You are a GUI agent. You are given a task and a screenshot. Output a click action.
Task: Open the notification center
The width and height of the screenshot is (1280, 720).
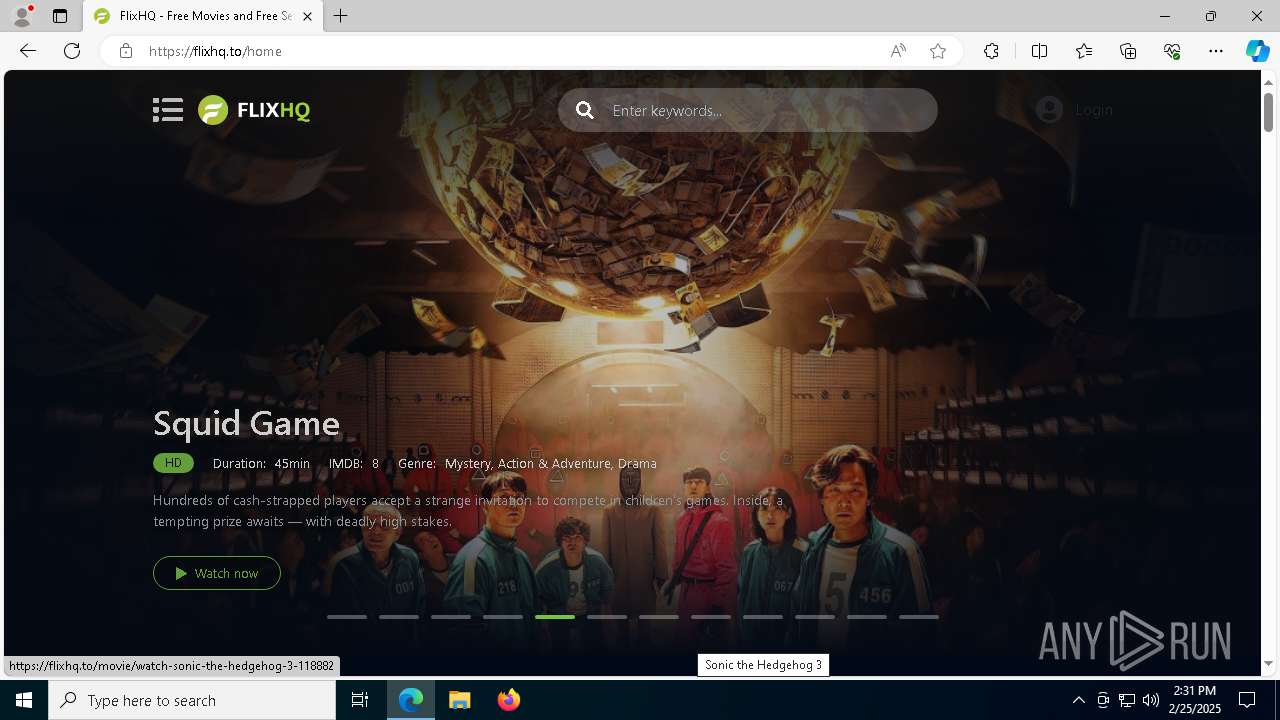(1247, 700)
